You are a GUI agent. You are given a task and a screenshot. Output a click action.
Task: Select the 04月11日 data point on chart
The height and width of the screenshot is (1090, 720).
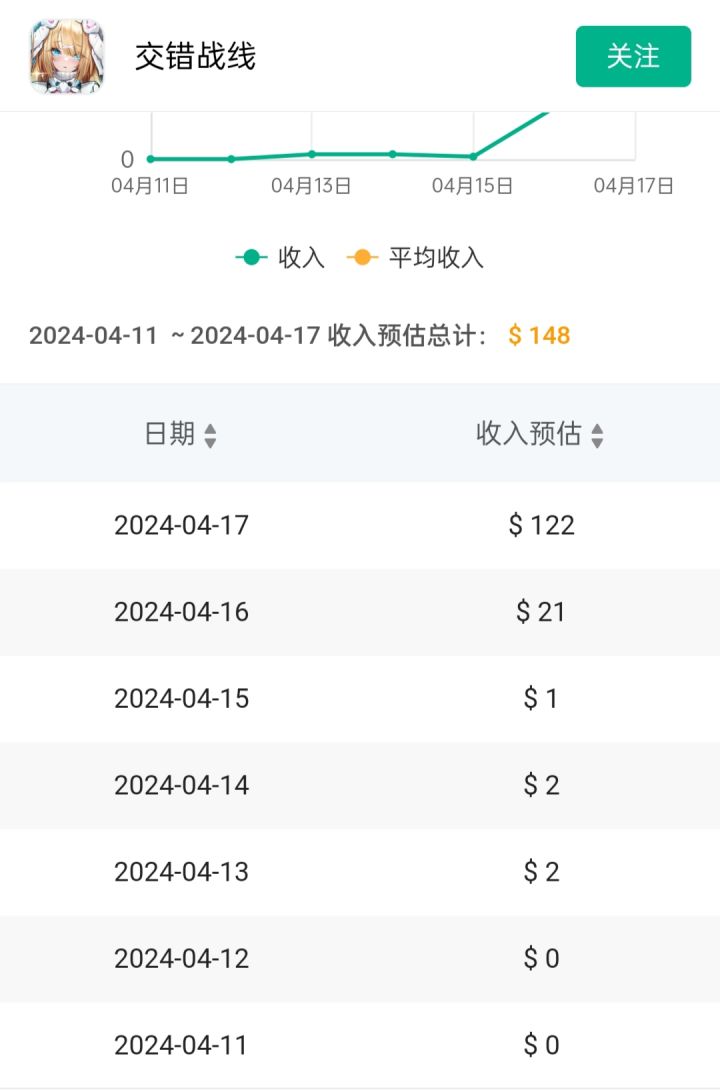(x=151, y=158)
